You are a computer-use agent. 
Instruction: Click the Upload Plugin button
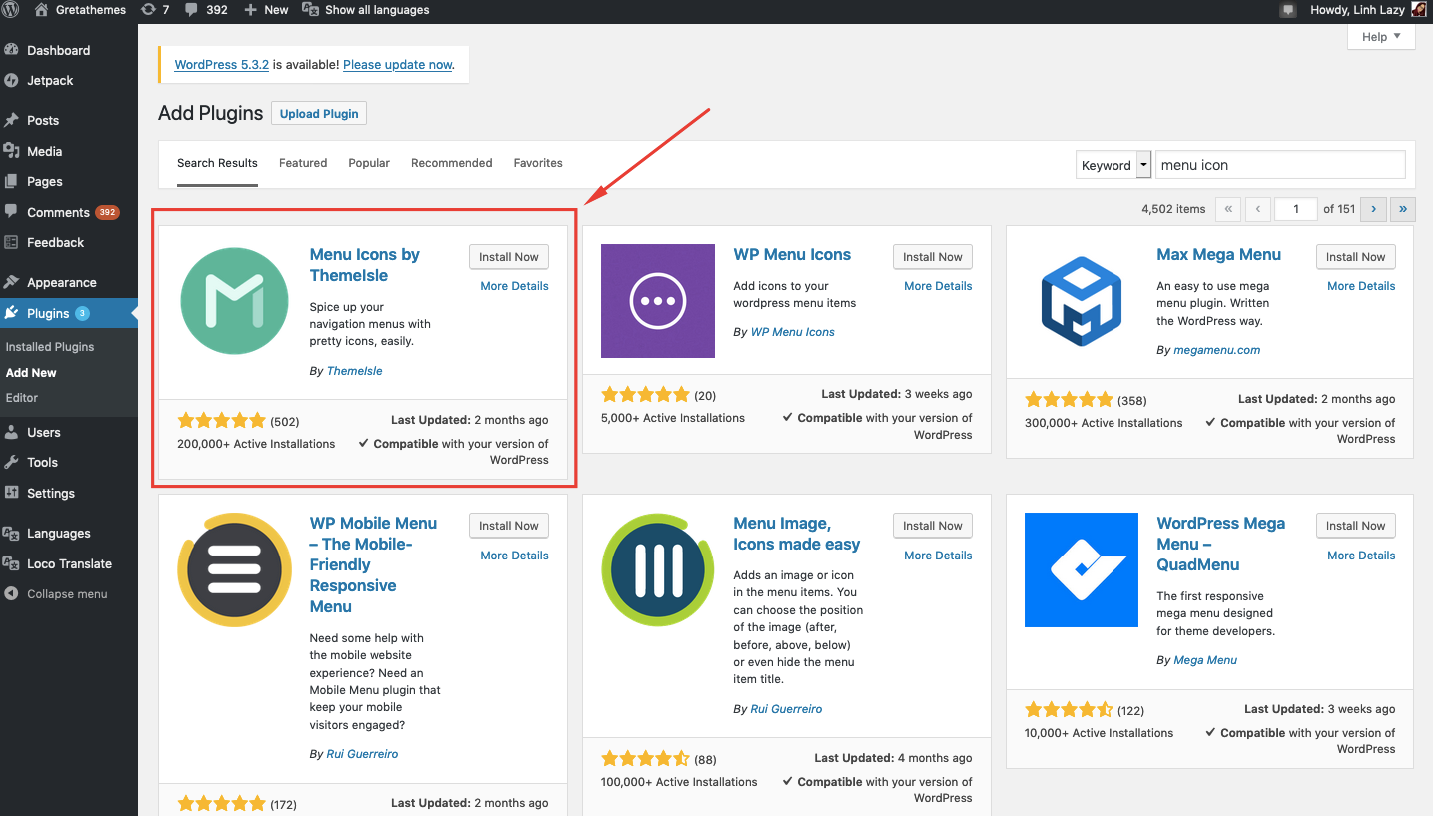319,113
